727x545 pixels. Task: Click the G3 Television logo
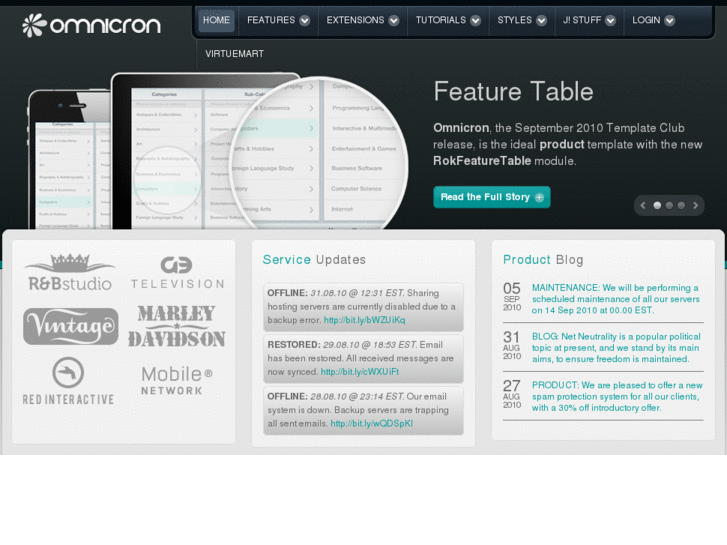click(177, 273)
